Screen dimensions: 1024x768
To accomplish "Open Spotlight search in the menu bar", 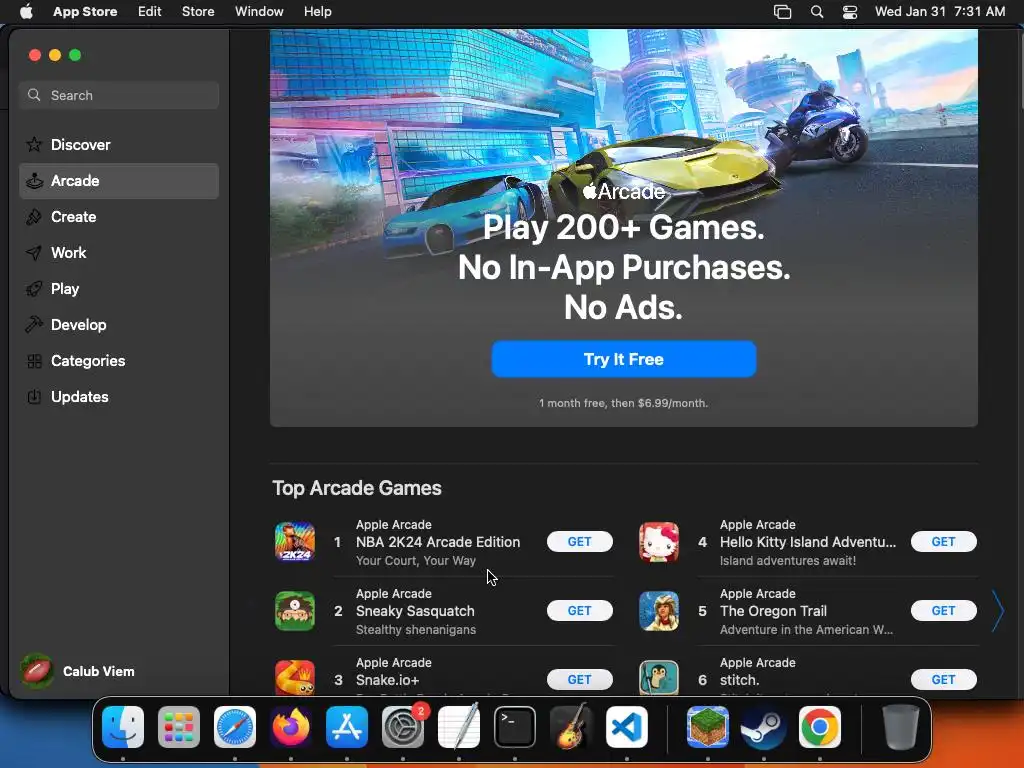I will click(x=816, y=12).
